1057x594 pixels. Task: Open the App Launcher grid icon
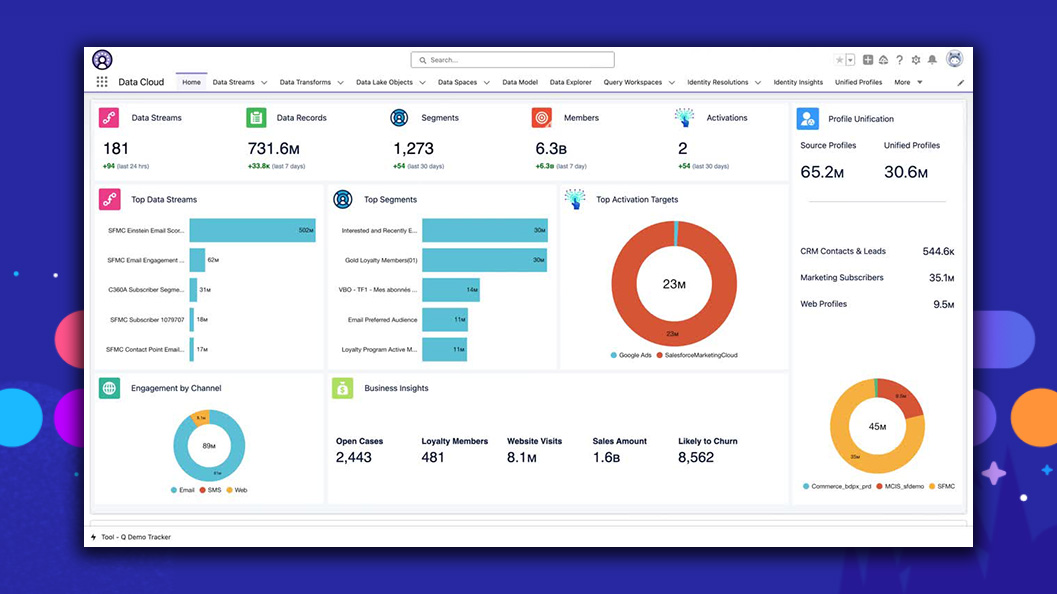(x=102, y=82)
